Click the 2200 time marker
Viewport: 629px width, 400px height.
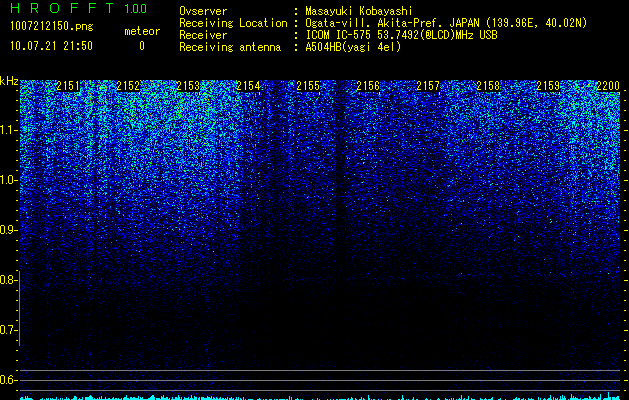tap(608, 86)
